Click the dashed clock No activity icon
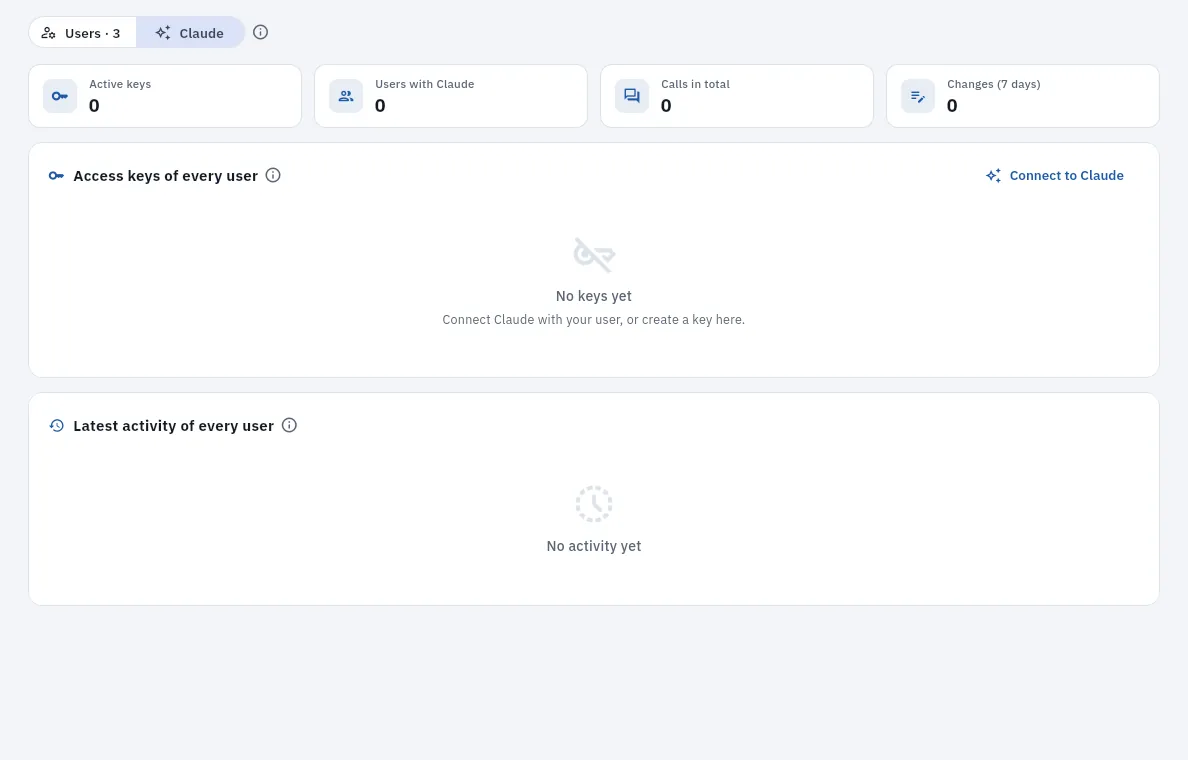 click(x=594, y=504)
